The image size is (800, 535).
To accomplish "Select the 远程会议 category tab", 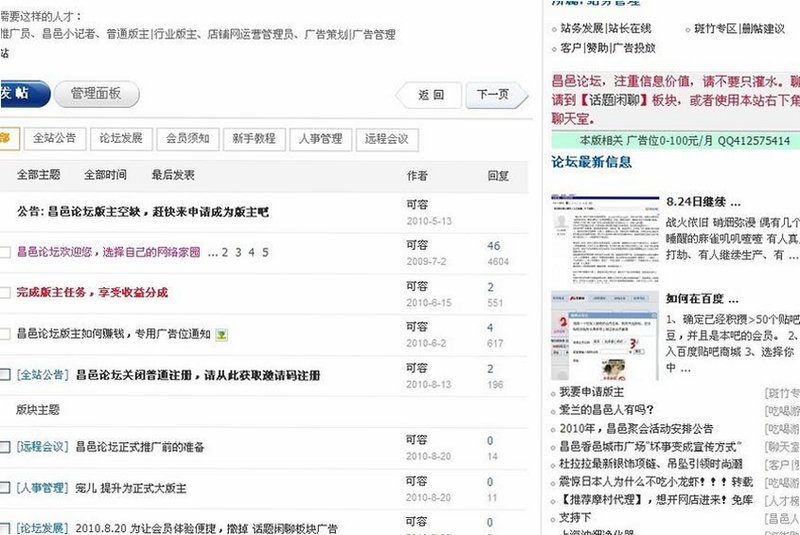I will 387,139.
